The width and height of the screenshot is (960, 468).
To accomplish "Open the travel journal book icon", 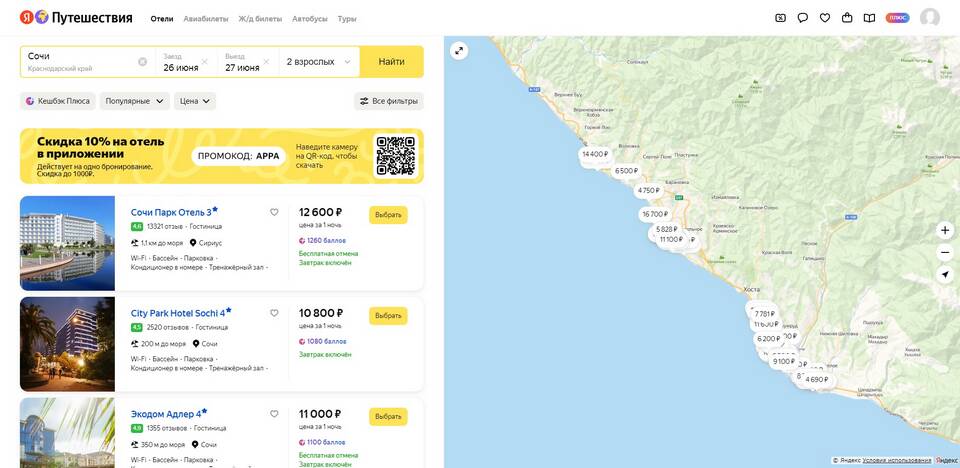I will [869, 18].
